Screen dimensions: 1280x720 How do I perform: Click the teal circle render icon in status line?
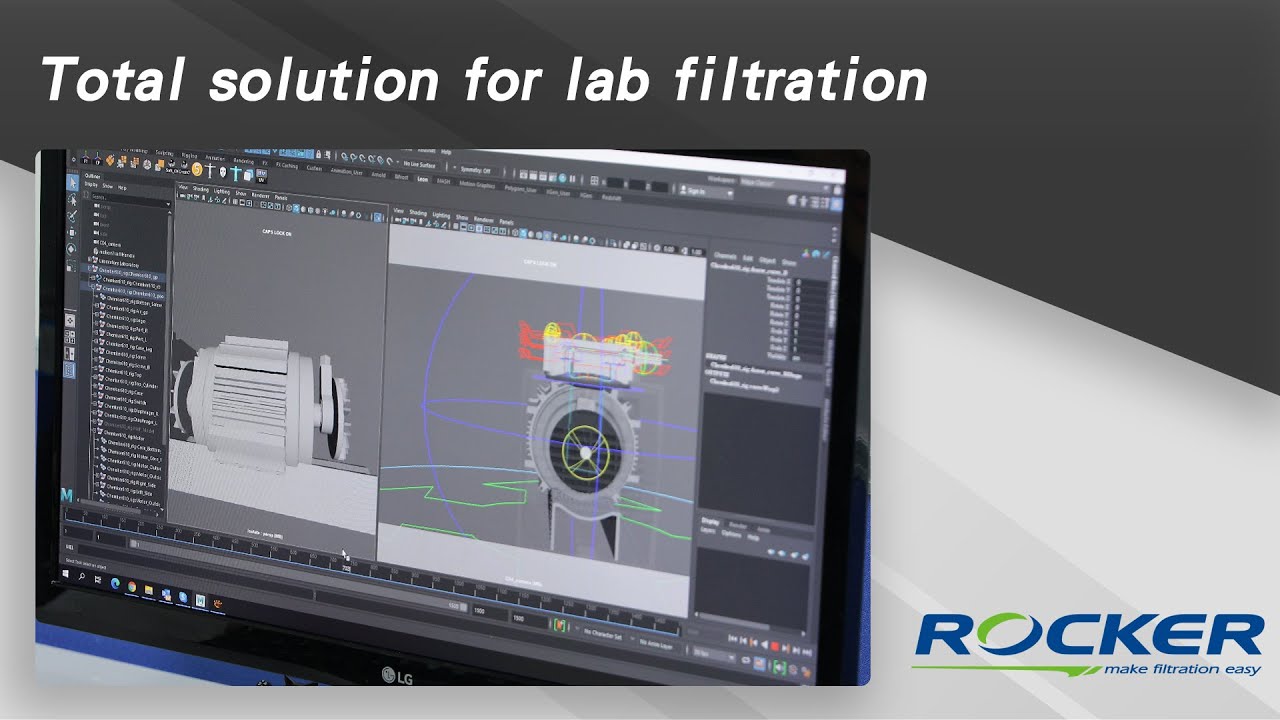point(562,178)
